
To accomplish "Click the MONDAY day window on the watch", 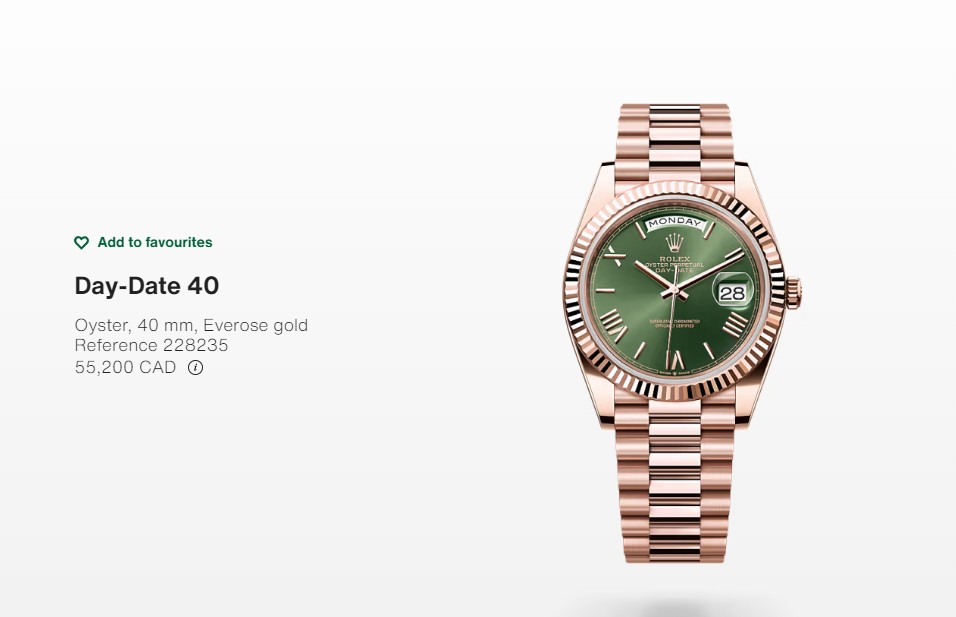I will [x=674, y=223].
